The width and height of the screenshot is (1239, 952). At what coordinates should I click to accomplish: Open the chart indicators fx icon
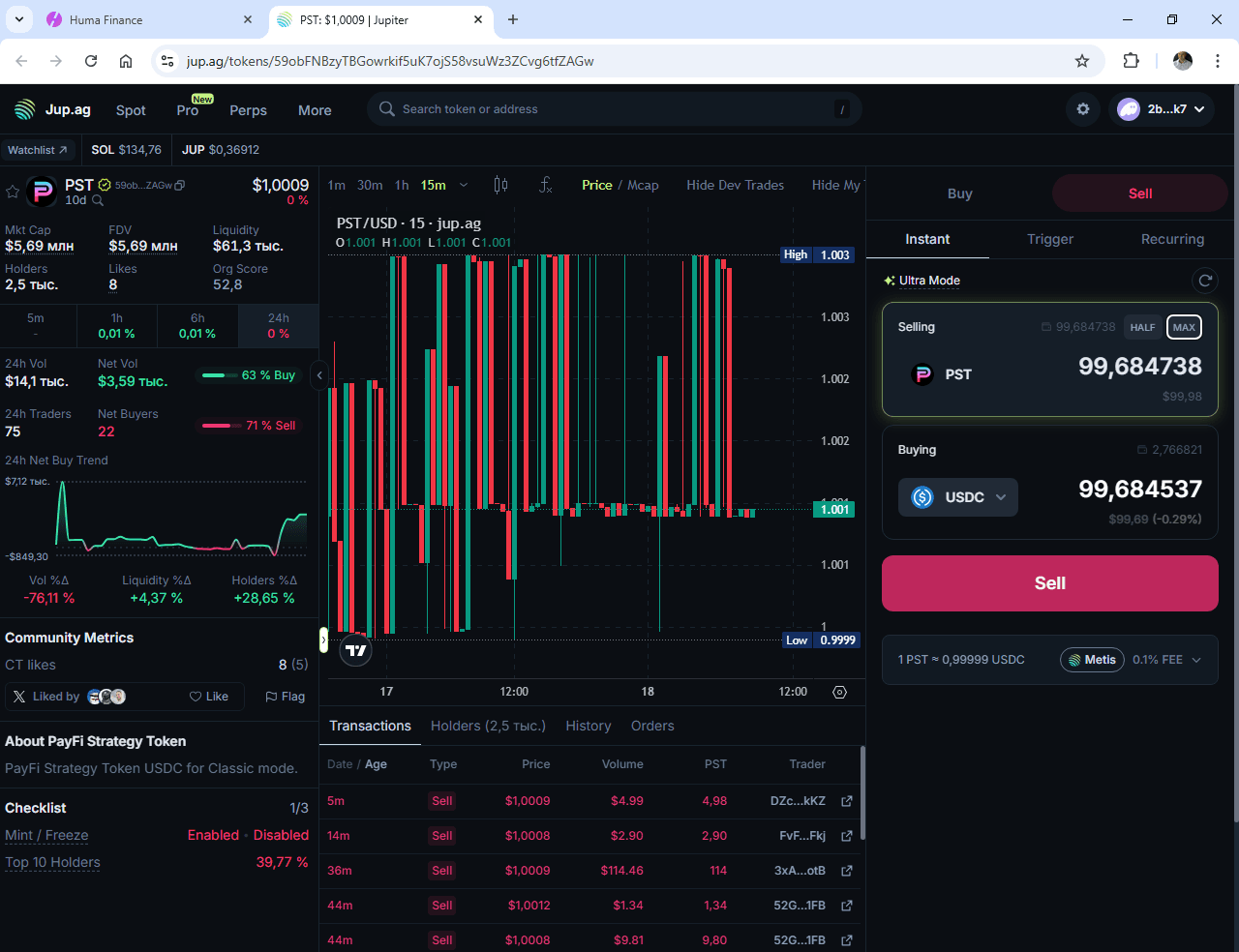tap(545, 185)
